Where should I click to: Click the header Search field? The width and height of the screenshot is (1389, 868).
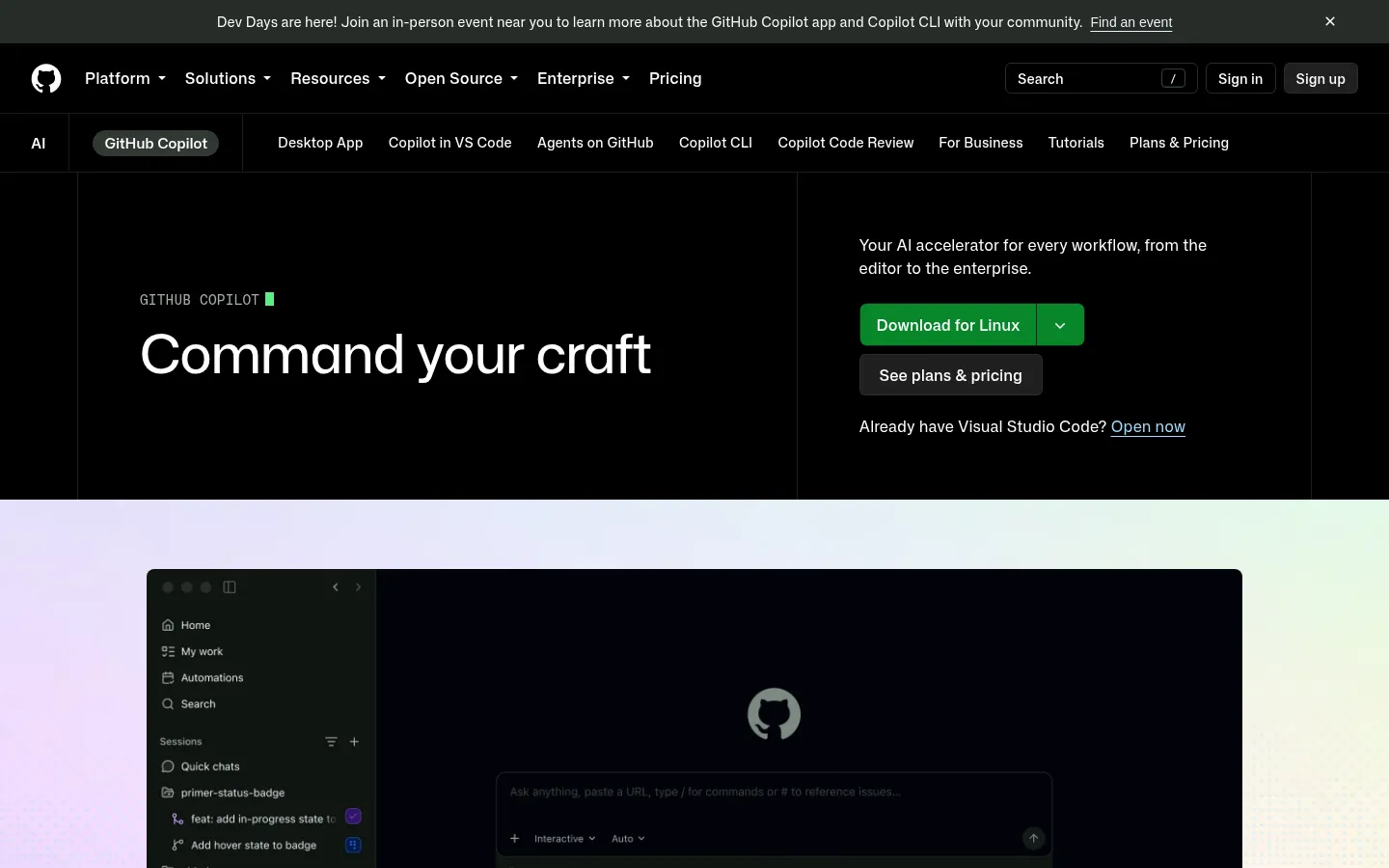pyautogui.click(x=1102, y=78)
